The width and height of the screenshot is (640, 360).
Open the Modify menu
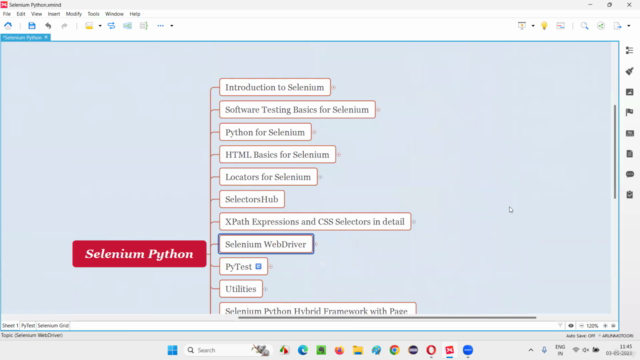click(74, 14)
